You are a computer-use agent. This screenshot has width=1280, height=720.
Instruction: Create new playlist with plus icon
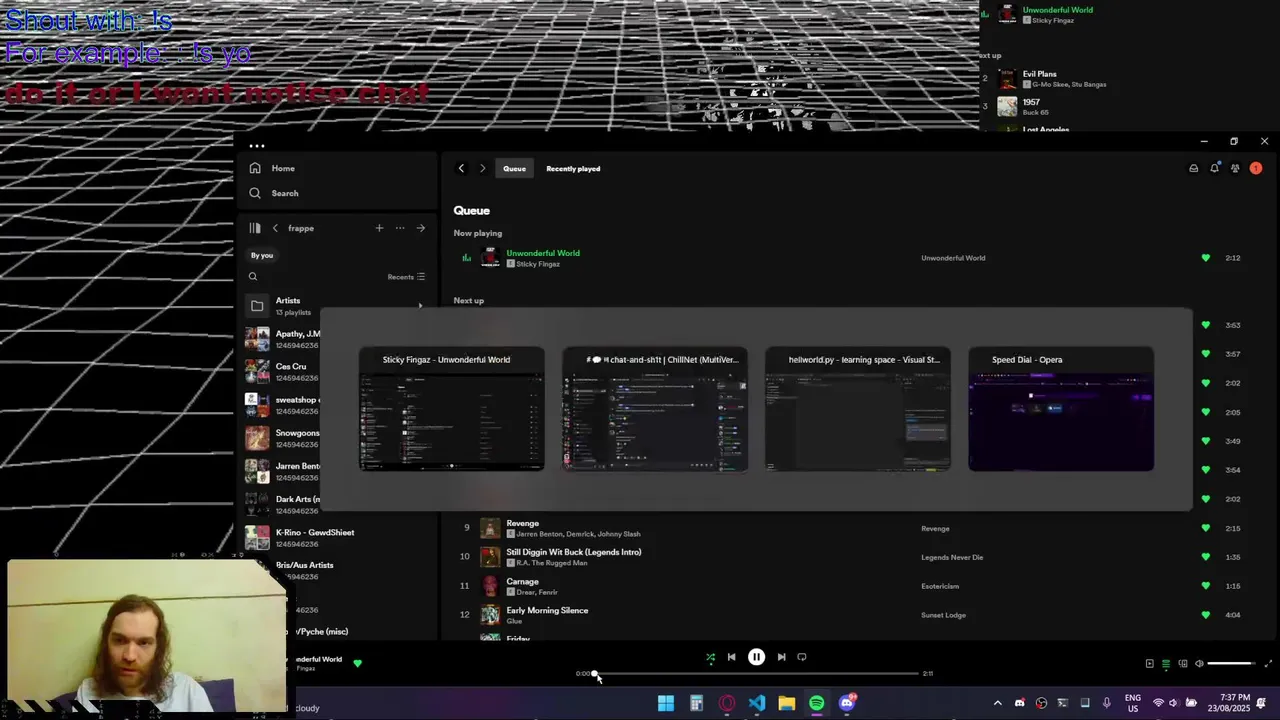coord(379,228)
